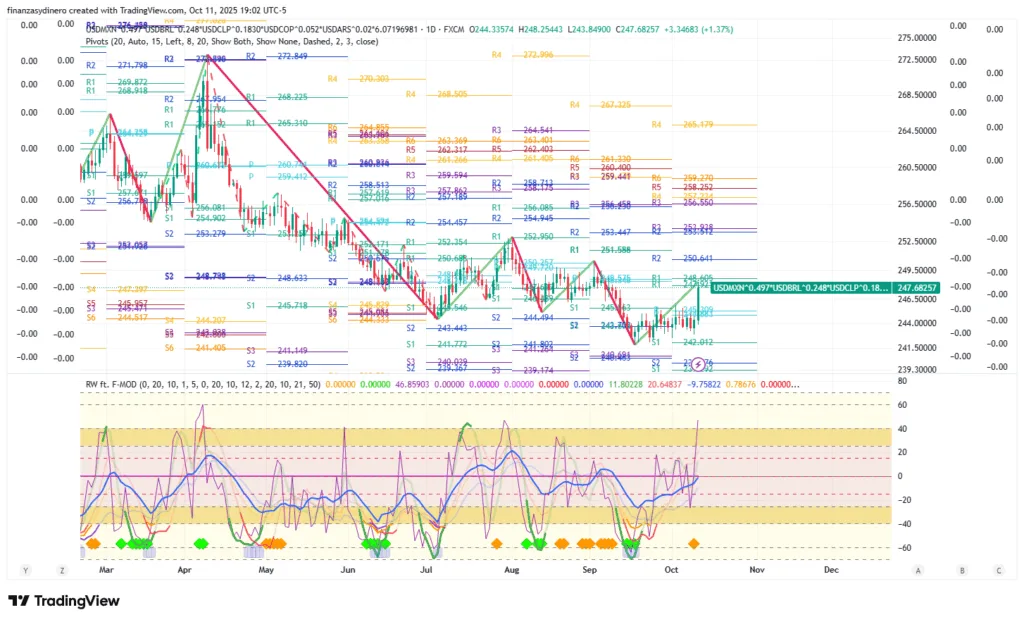Click the Jul label on time axis

(426, 568)
